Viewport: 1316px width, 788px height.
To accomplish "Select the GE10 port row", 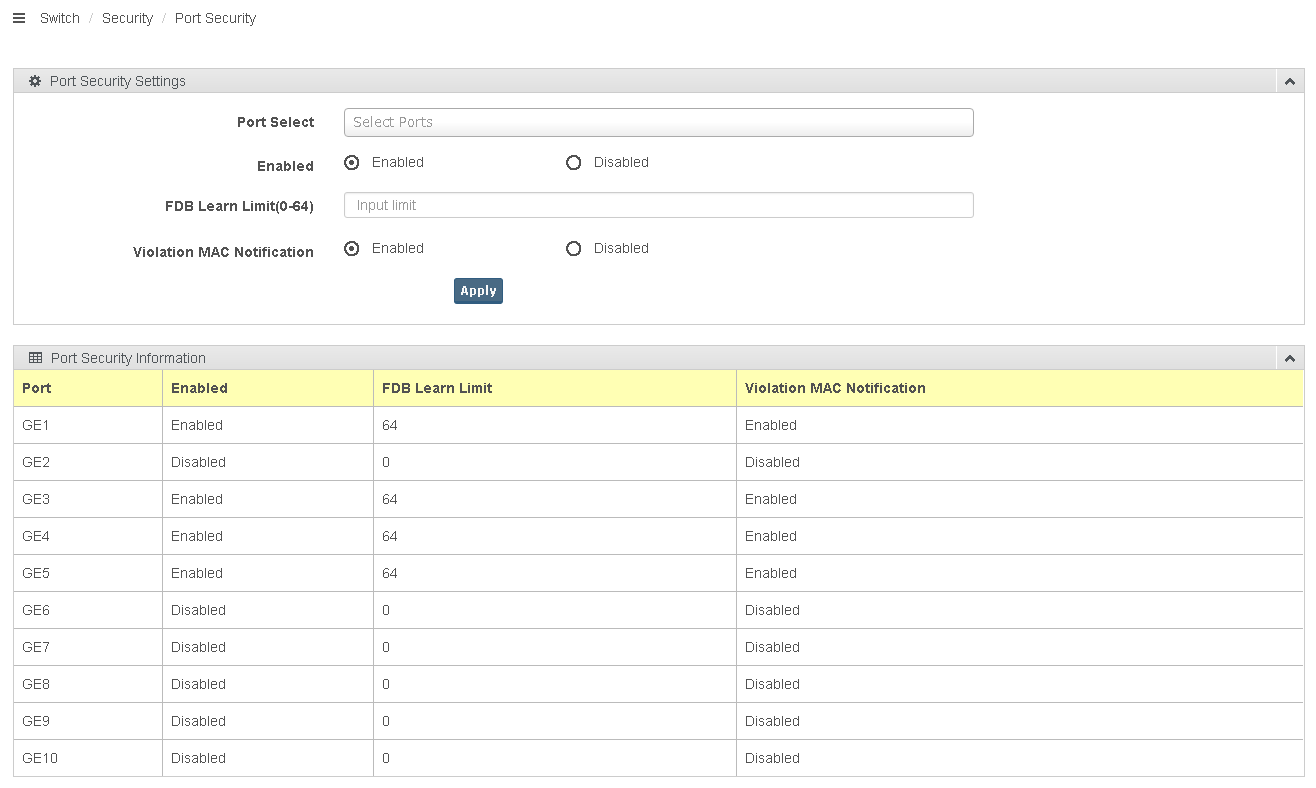I will click(x=40, y=758).
